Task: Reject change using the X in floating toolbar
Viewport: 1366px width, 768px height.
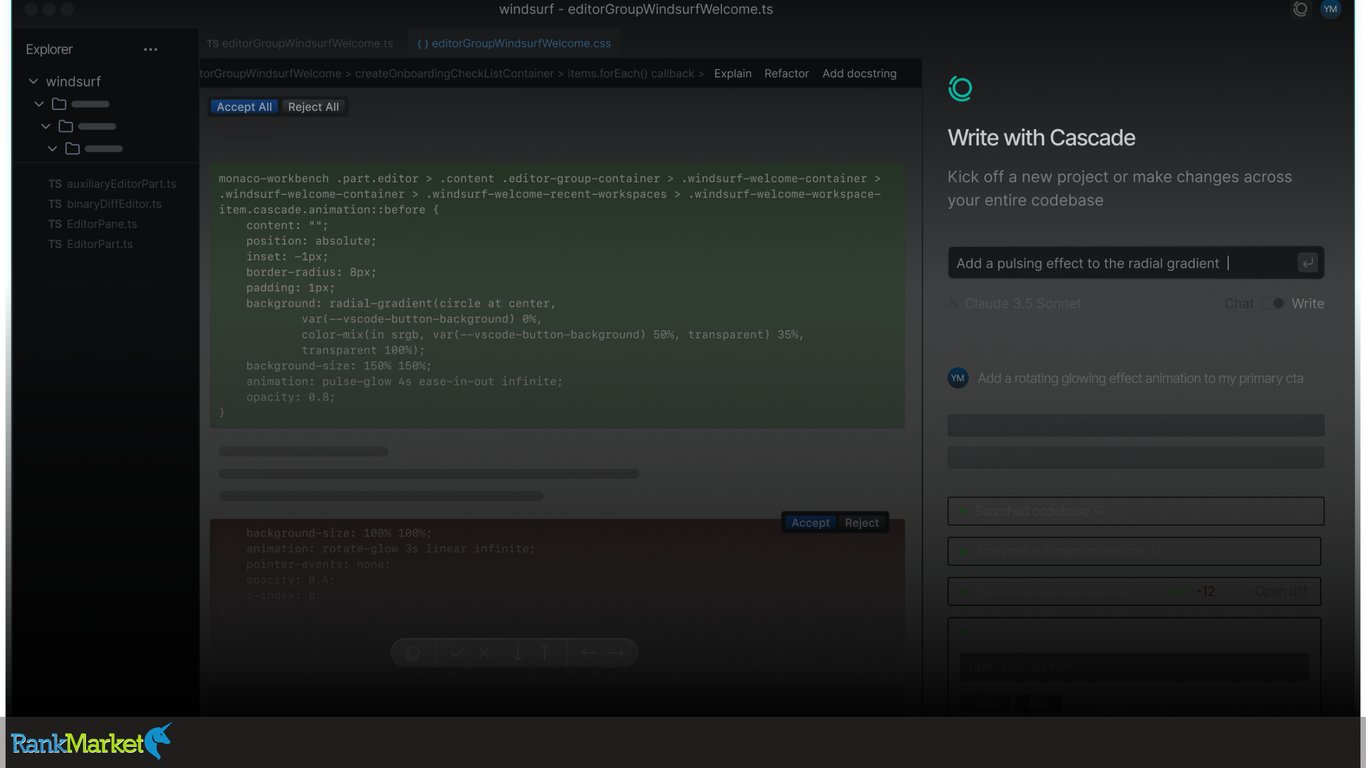Action: point(484,653)
